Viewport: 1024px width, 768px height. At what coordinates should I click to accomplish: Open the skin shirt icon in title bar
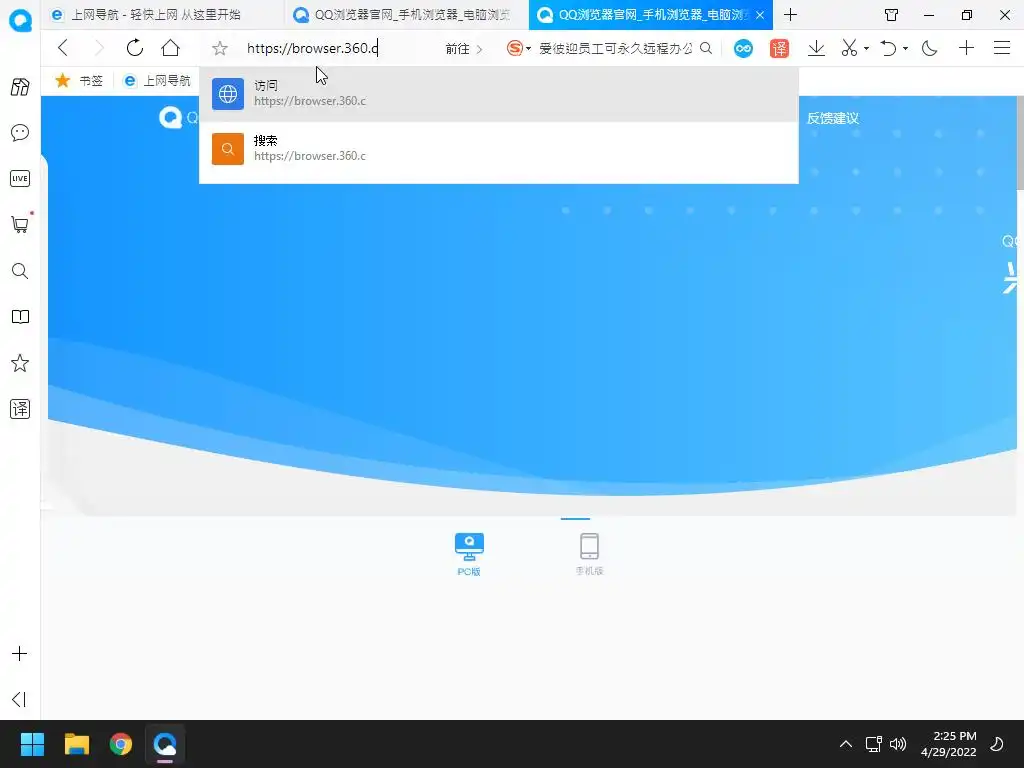(x=891, y=14)
